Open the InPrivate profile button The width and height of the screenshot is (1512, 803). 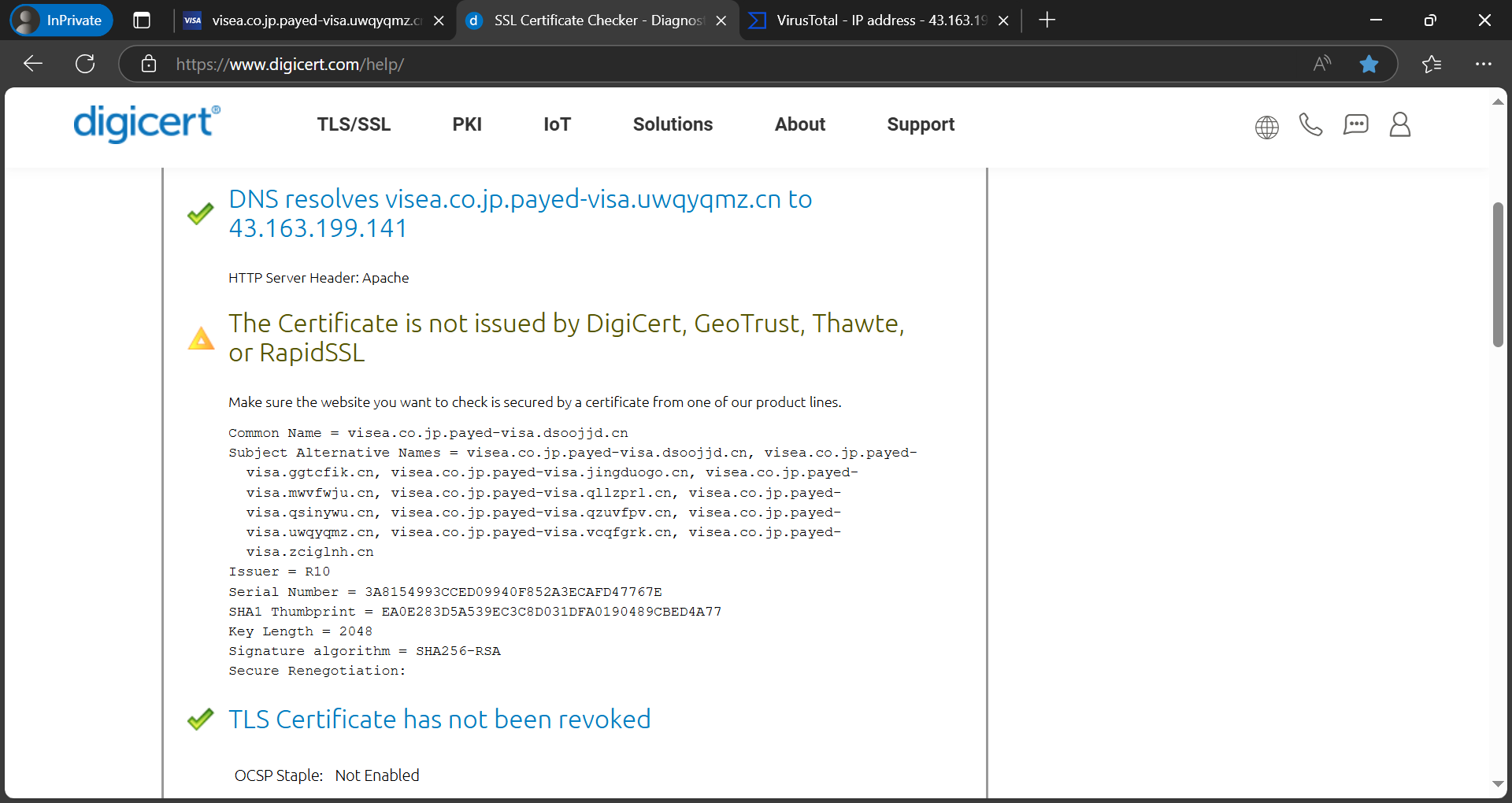click(x=61, y=20)
